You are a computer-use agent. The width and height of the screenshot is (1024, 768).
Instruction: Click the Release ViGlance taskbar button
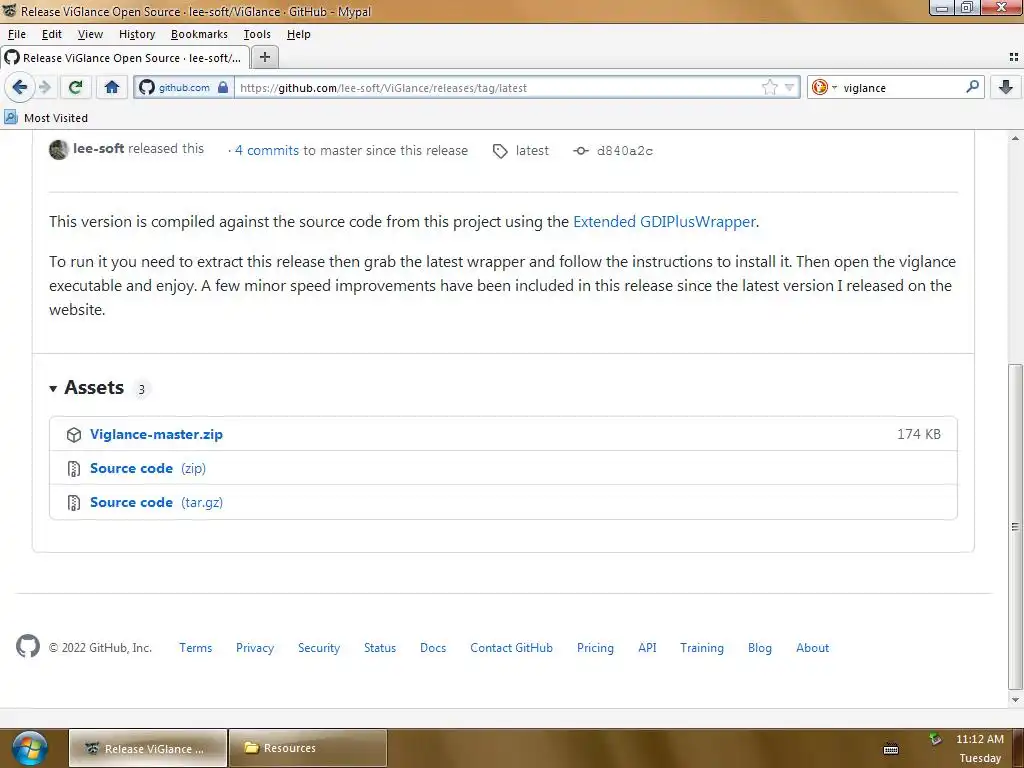[148, 748]
